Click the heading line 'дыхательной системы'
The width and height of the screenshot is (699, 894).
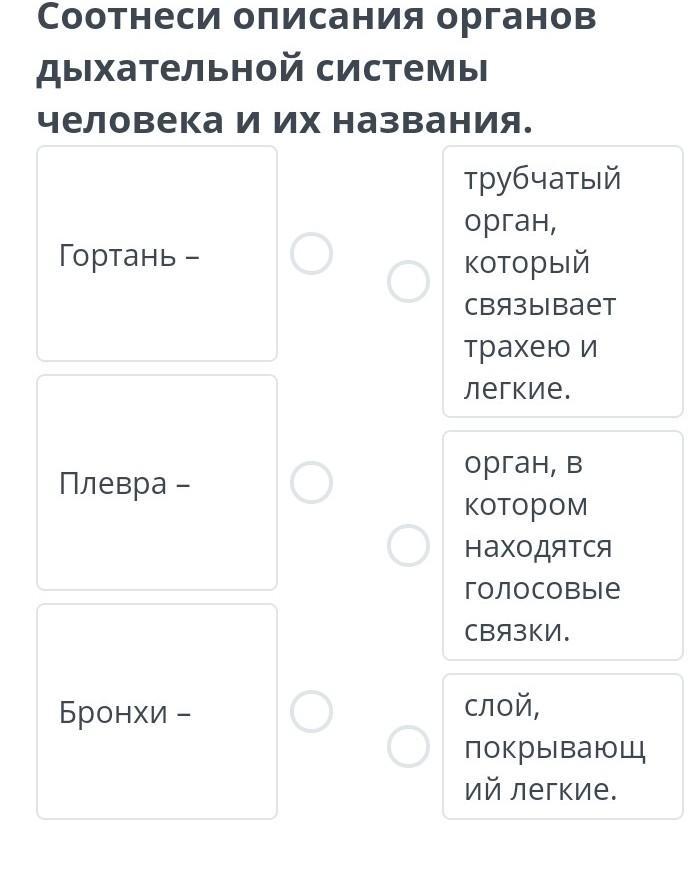tap(262, 69)
